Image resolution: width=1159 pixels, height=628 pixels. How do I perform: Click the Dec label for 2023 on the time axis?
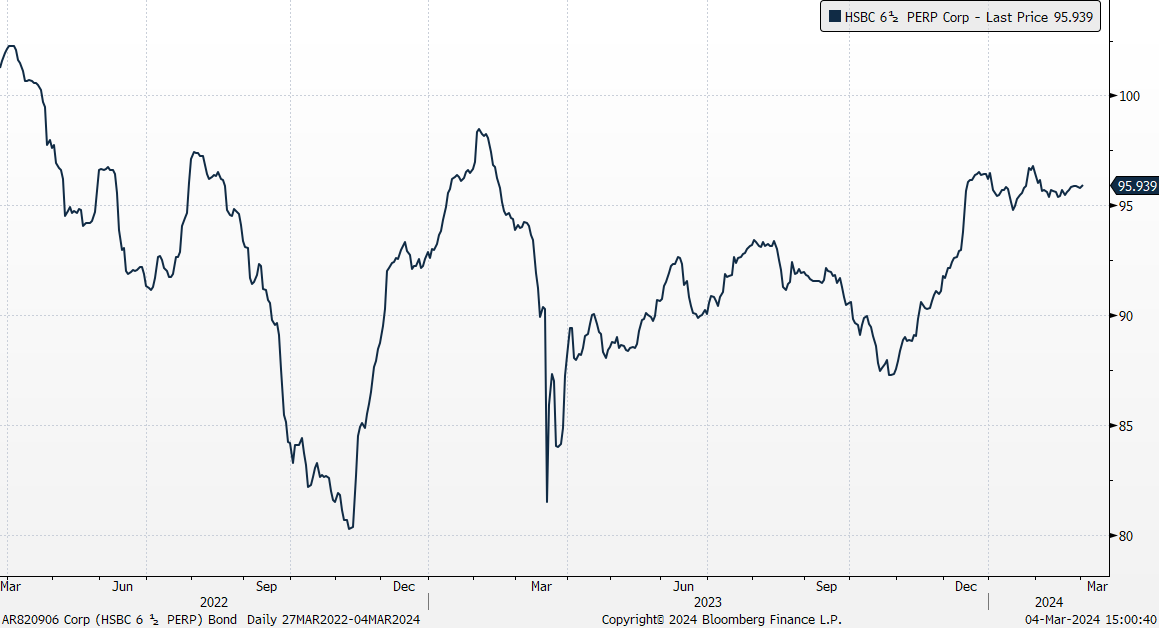pos(965,587)
